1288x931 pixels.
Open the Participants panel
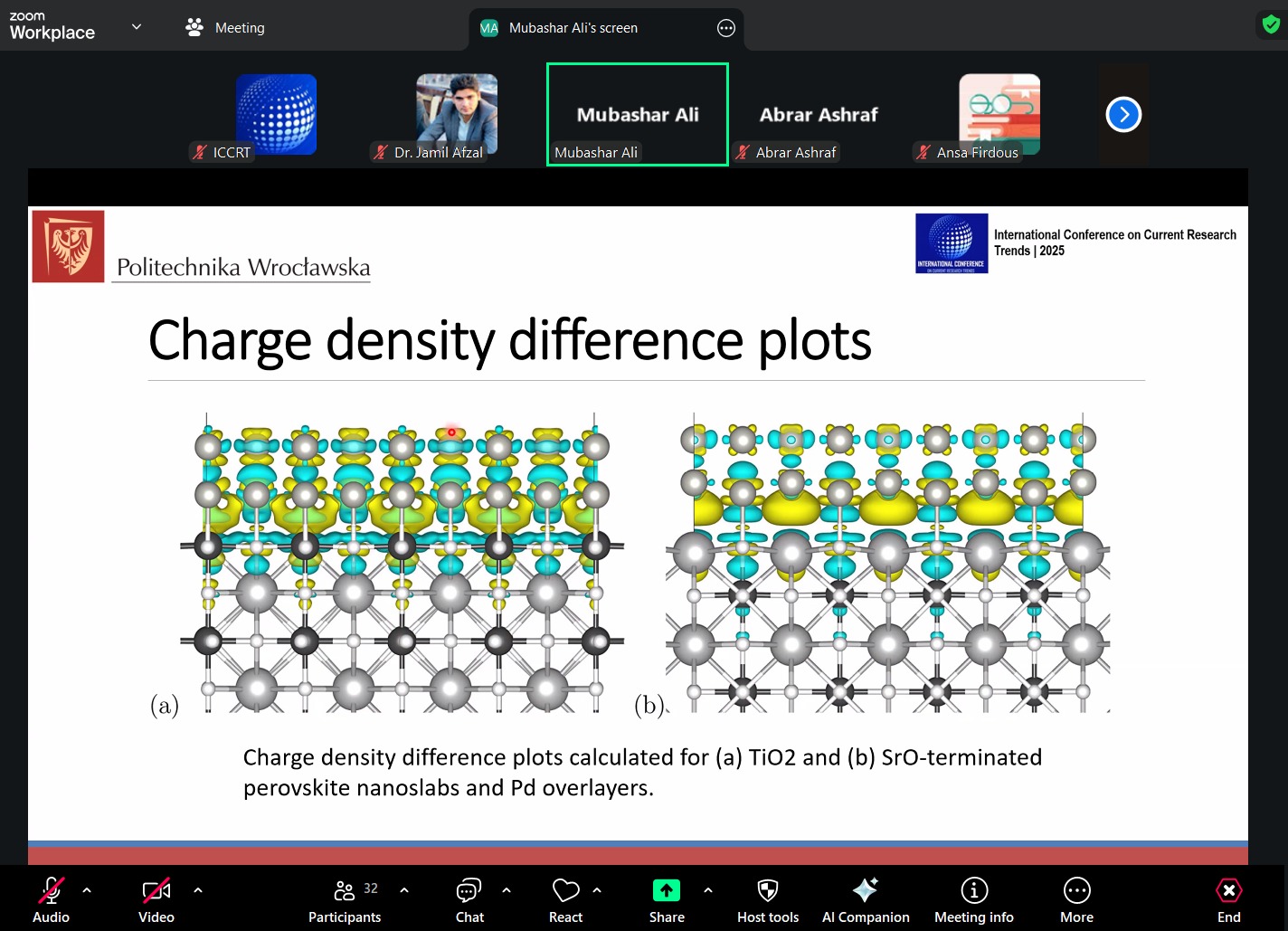point(345,900)
